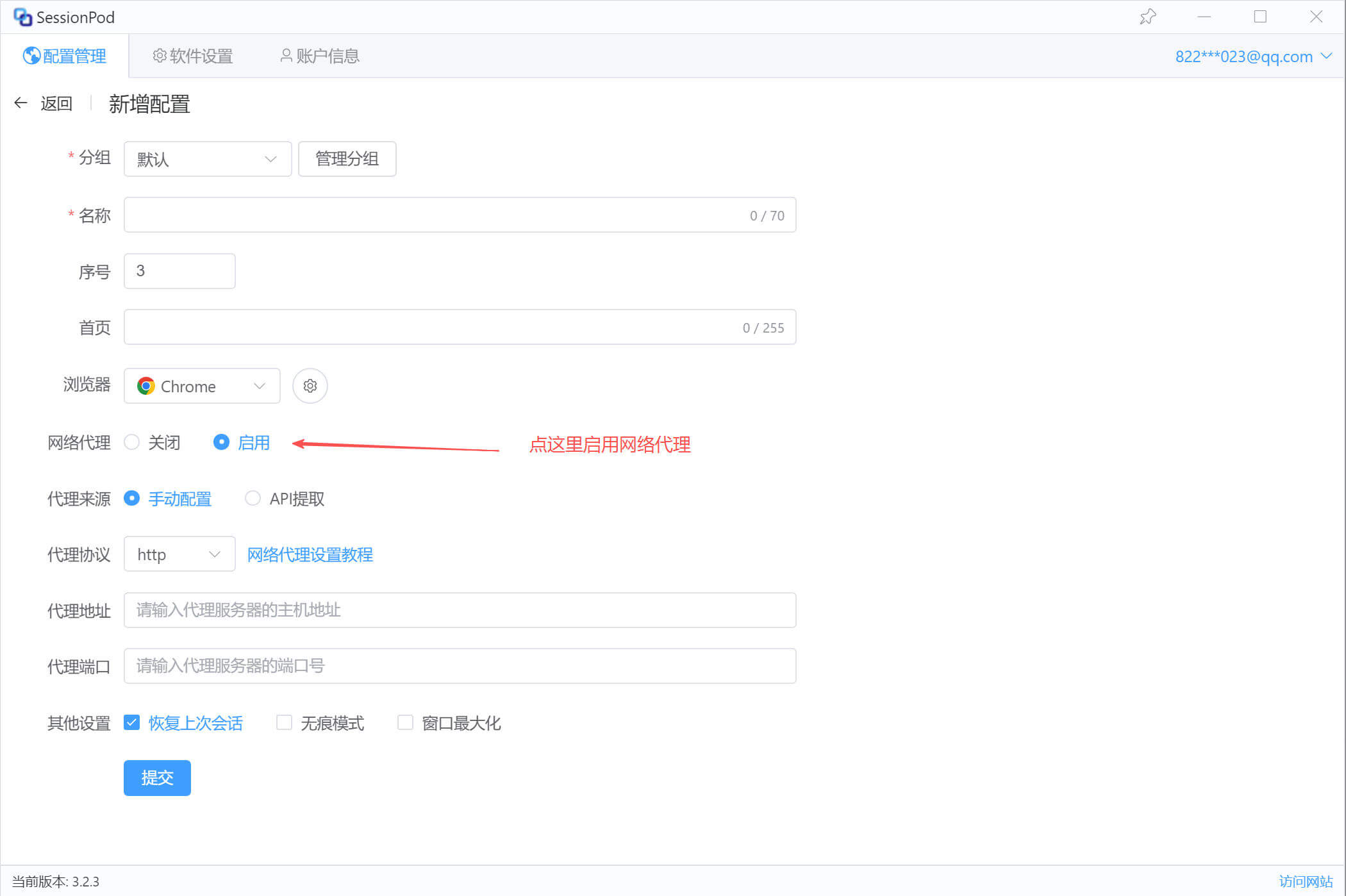Click the browser settings gear icon
1346x896 pixels.
point(310,386)
